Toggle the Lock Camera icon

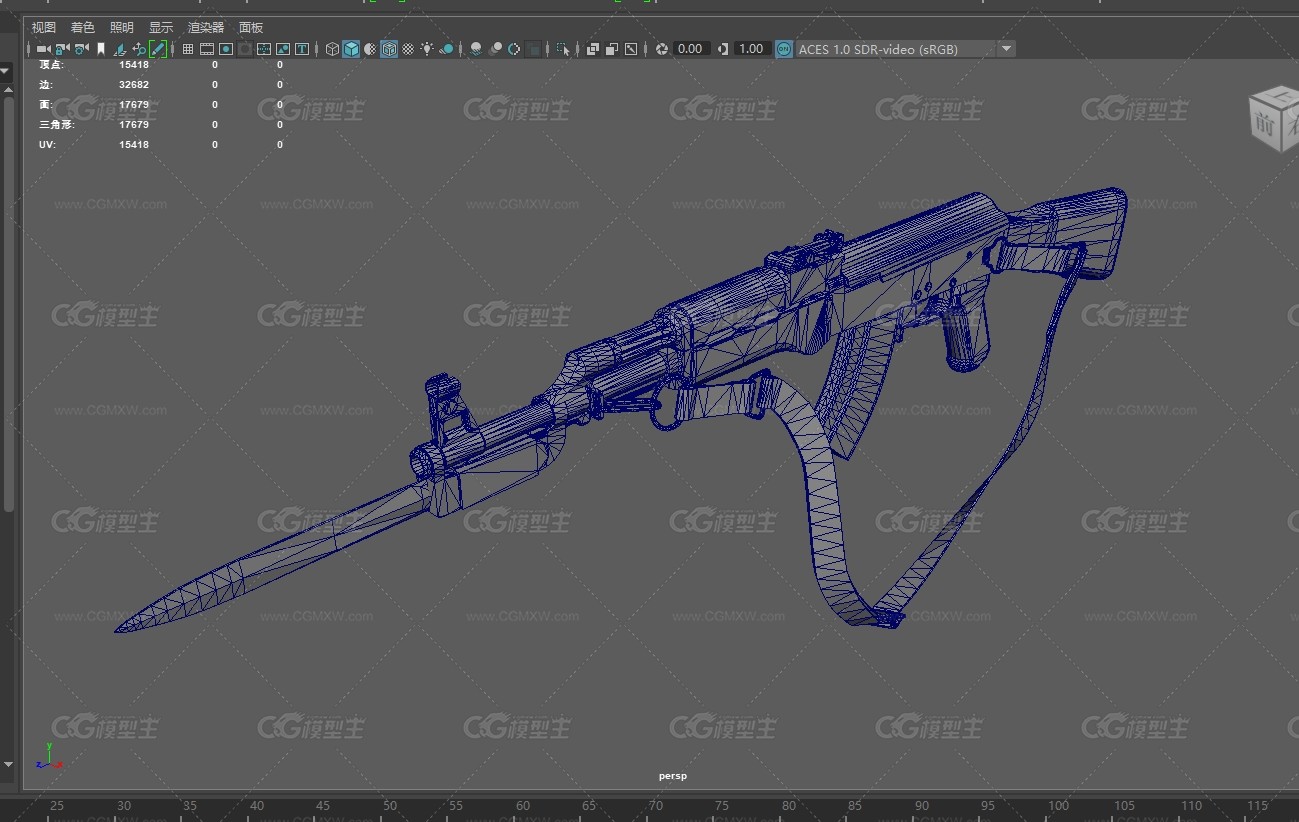click(61, 48)
